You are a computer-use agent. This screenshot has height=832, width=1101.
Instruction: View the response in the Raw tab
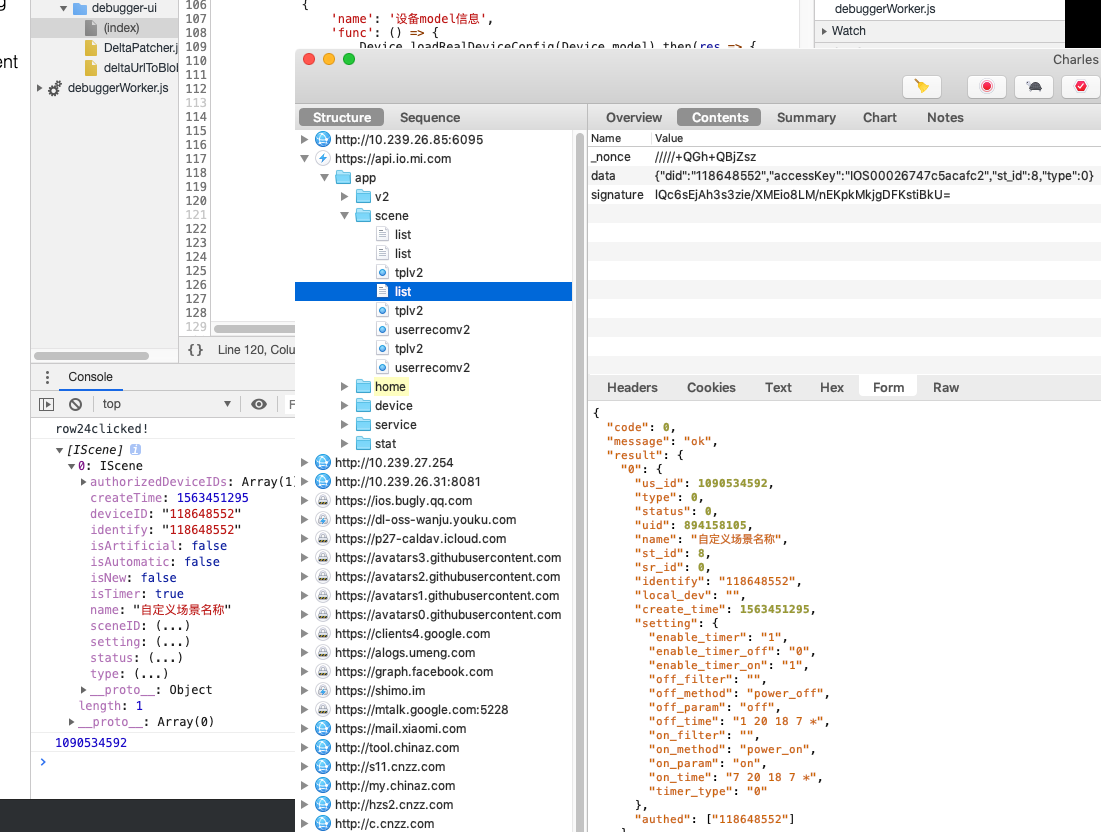(x=945, y=387)
